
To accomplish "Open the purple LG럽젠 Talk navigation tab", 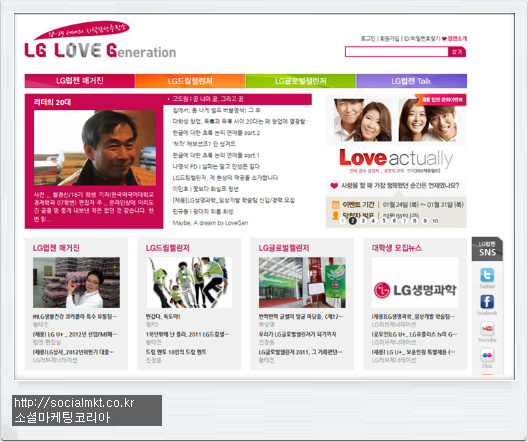I will [411, 81].
